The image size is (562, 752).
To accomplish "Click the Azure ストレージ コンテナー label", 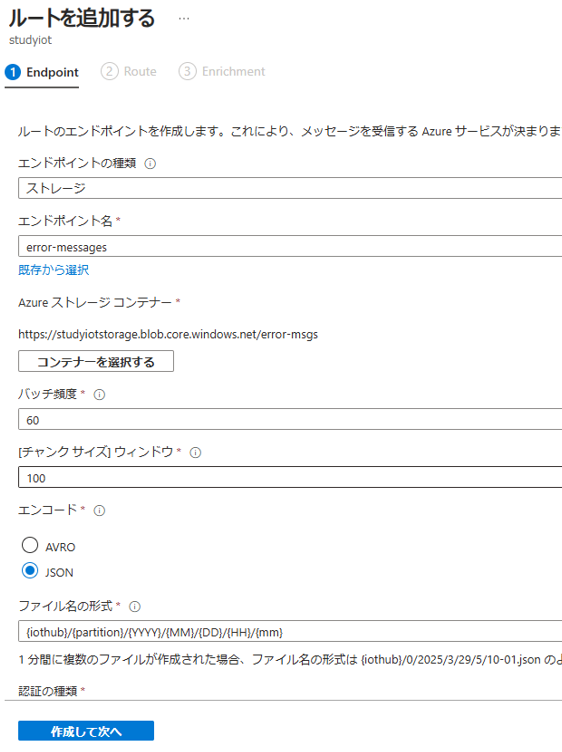I will (x=95, y=303).
